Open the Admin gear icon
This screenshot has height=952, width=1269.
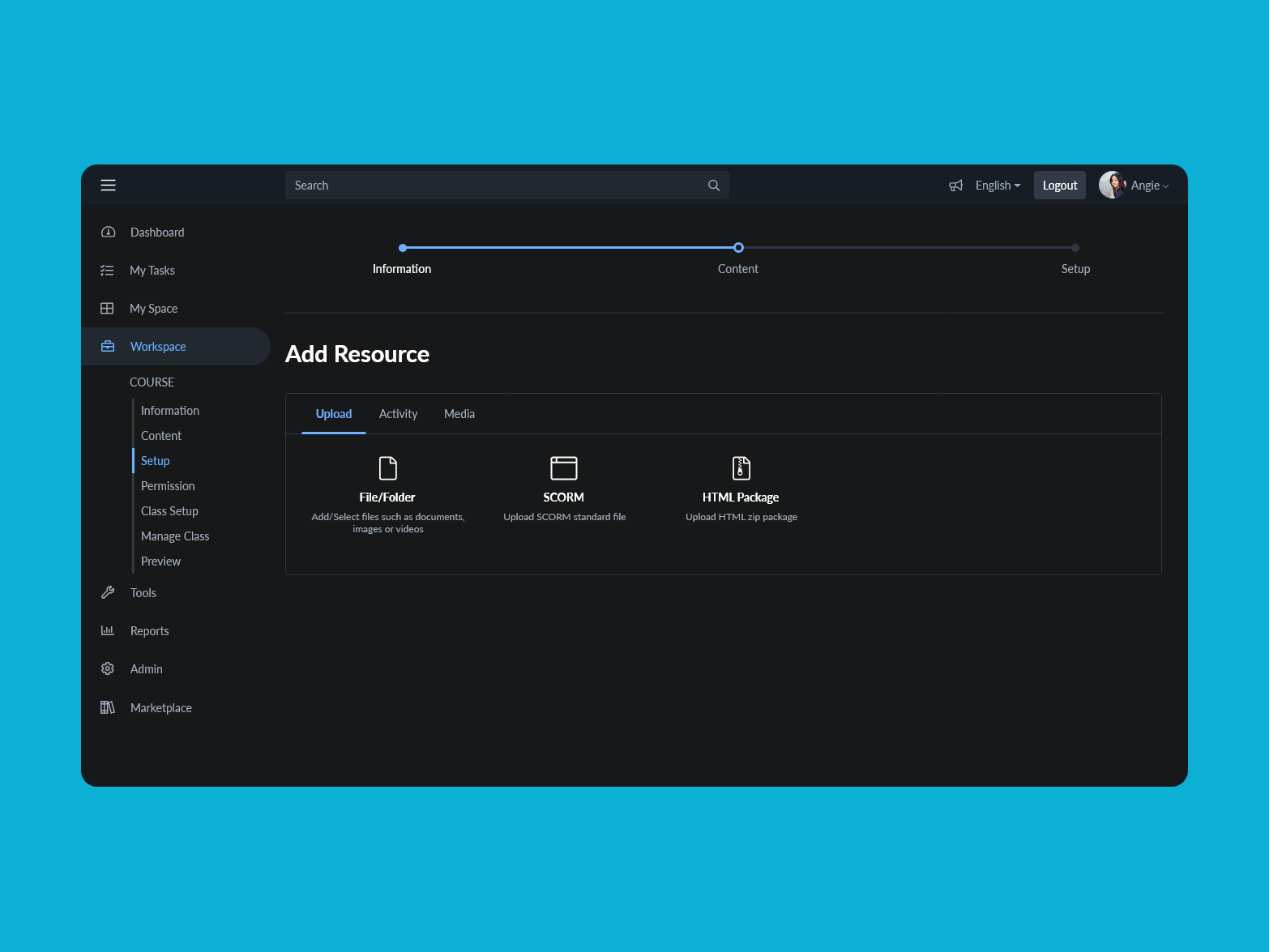[x=108, y=669]
